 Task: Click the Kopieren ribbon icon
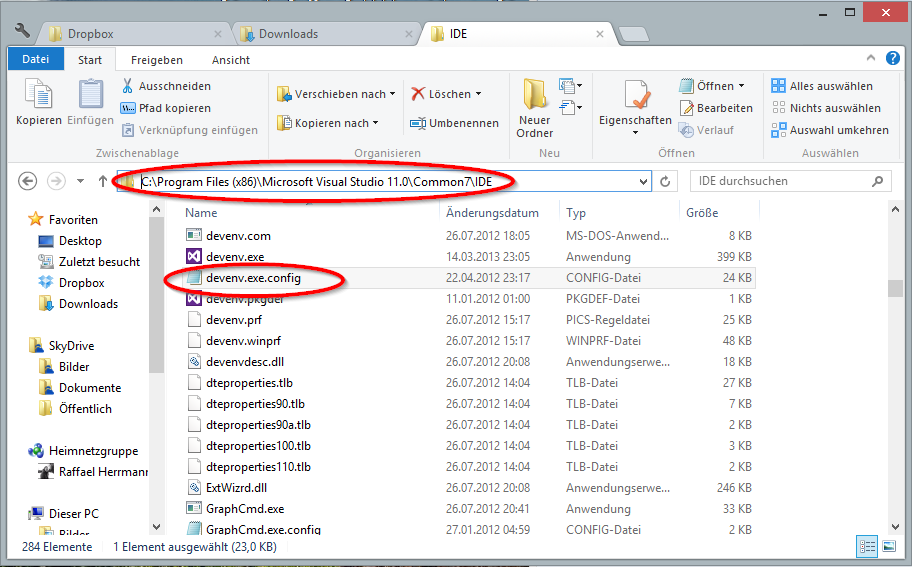(x=38, y=96)
